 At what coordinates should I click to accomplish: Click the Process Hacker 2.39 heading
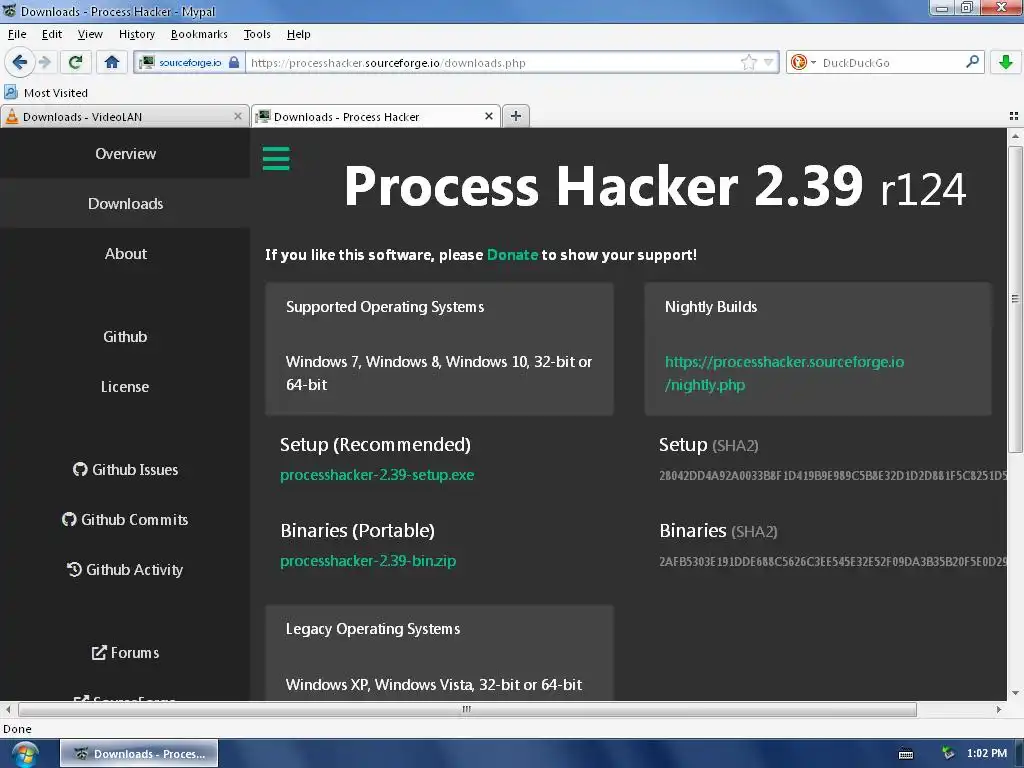click(654, 186)
